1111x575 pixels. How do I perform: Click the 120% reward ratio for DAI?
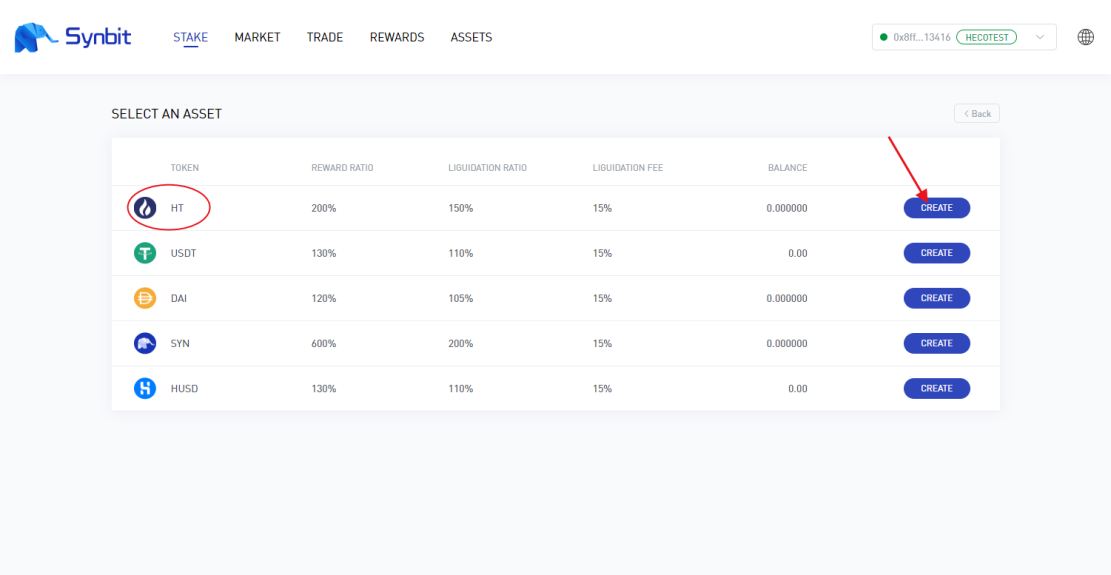(x=324, y=298)
